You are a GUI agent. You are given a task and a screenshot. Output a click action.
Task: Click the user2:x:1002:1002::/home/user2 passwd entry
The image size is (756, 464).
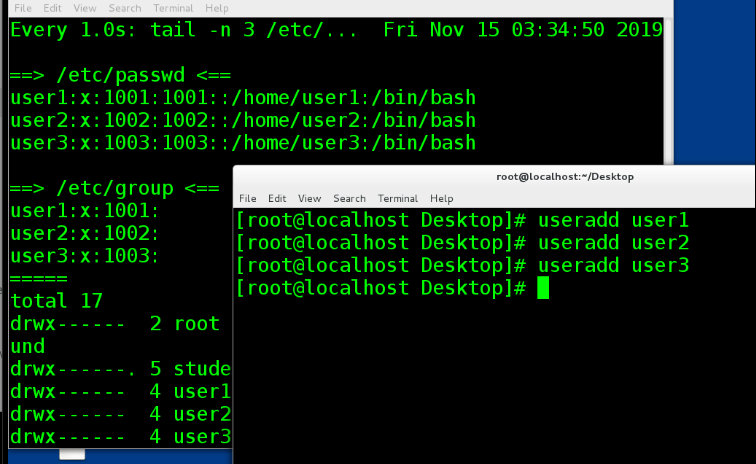pyautogui.click(x=243, y=121)
